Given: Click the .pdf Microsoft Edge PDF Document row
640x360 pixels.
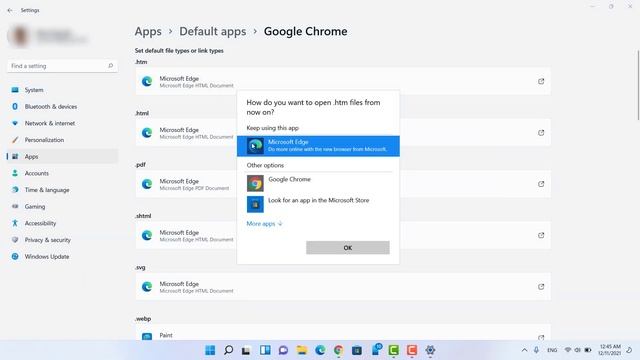Looking at the screenshot, I should (x=343, y=184).
